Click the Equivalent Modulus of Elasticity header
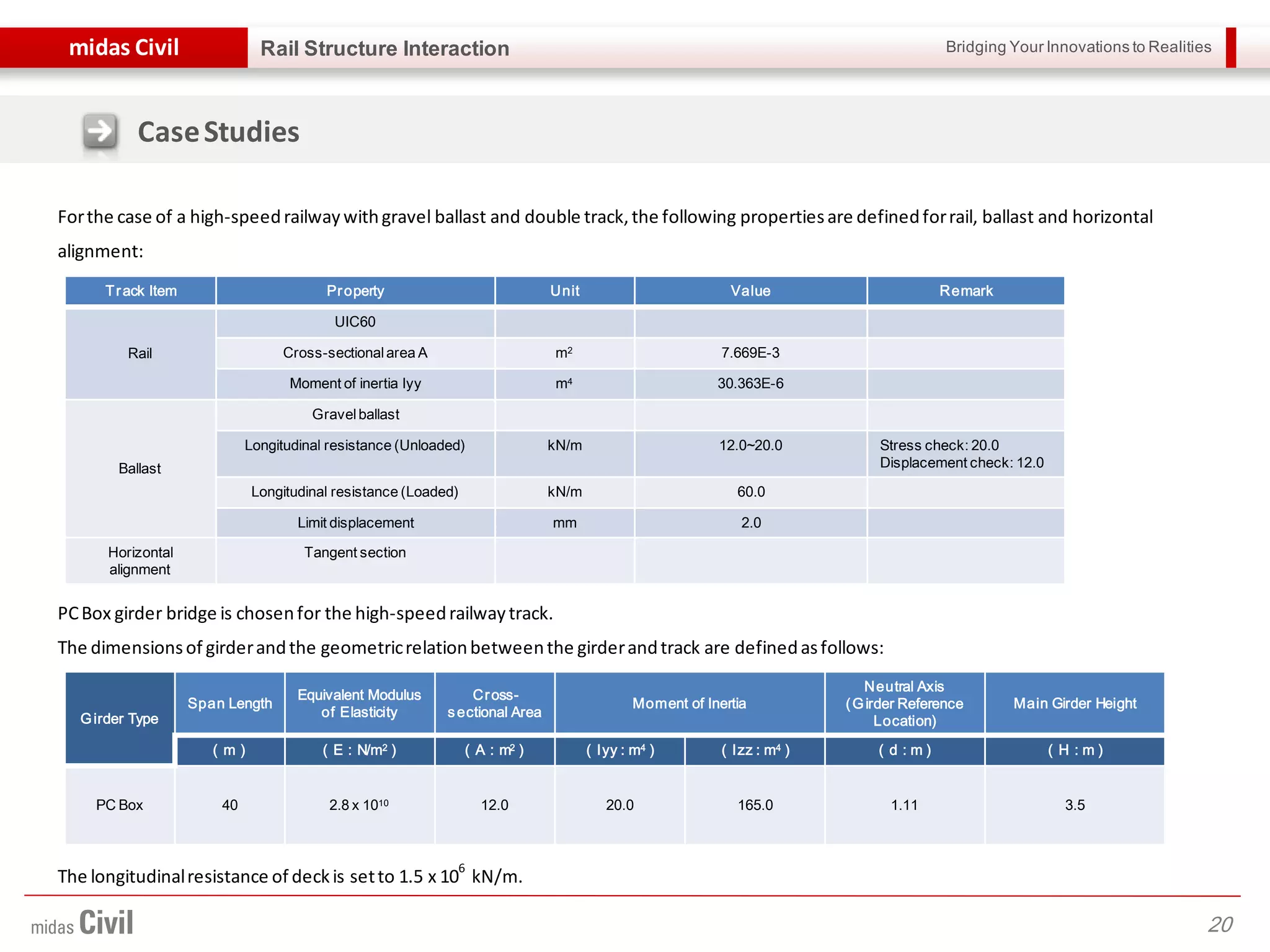1270x952 pixels. point(359,703)
